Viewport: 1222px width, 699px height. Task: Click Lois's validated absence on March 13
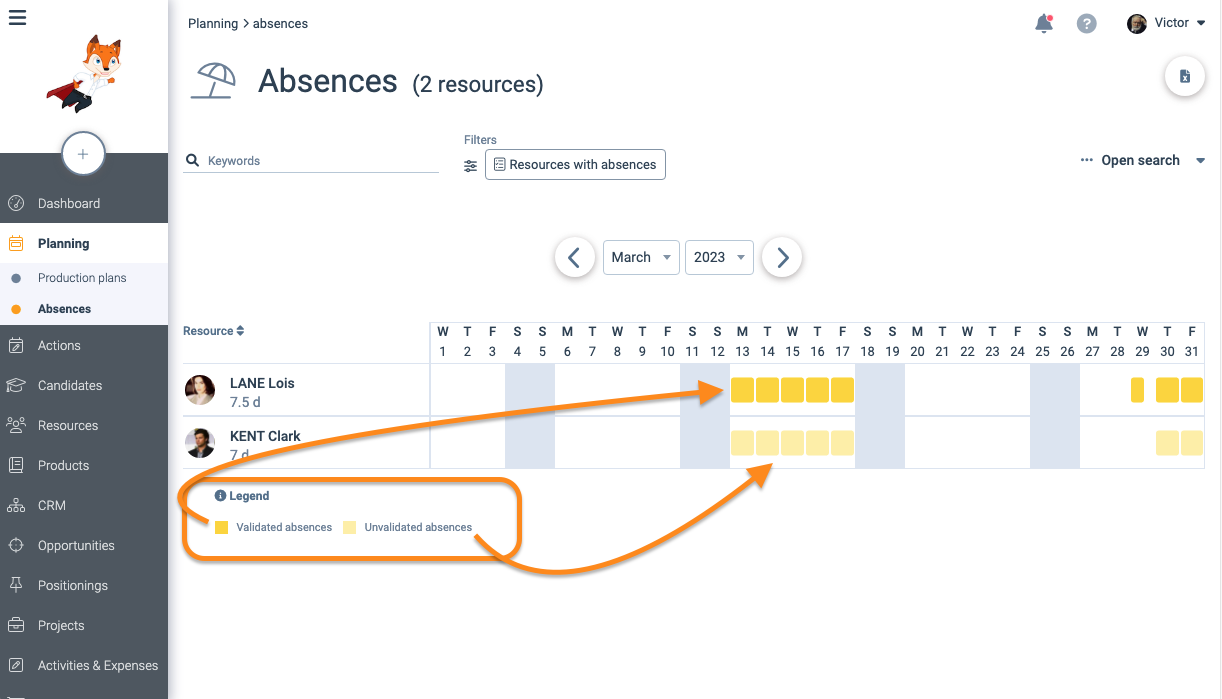click(x=742, y=390)
